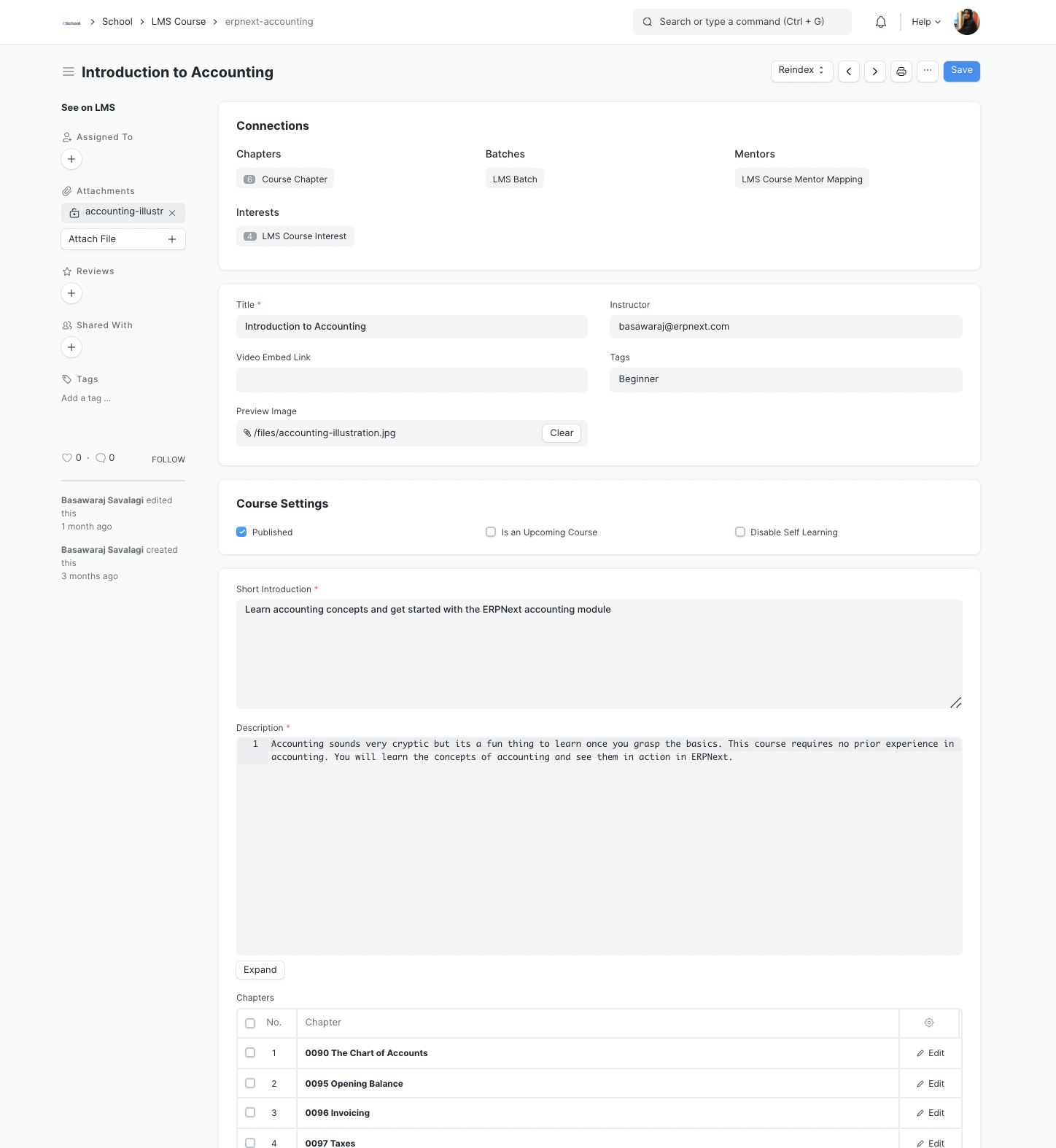
Task: Follow this document
Action: (168, 459)
